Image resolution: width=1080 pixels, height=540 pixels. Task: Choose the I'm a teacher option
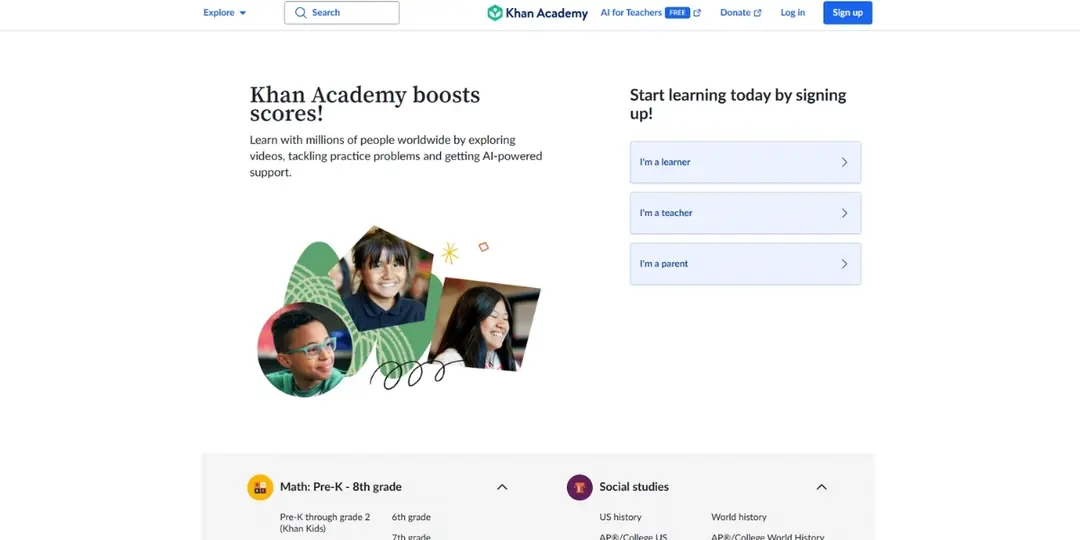point(745,213)
